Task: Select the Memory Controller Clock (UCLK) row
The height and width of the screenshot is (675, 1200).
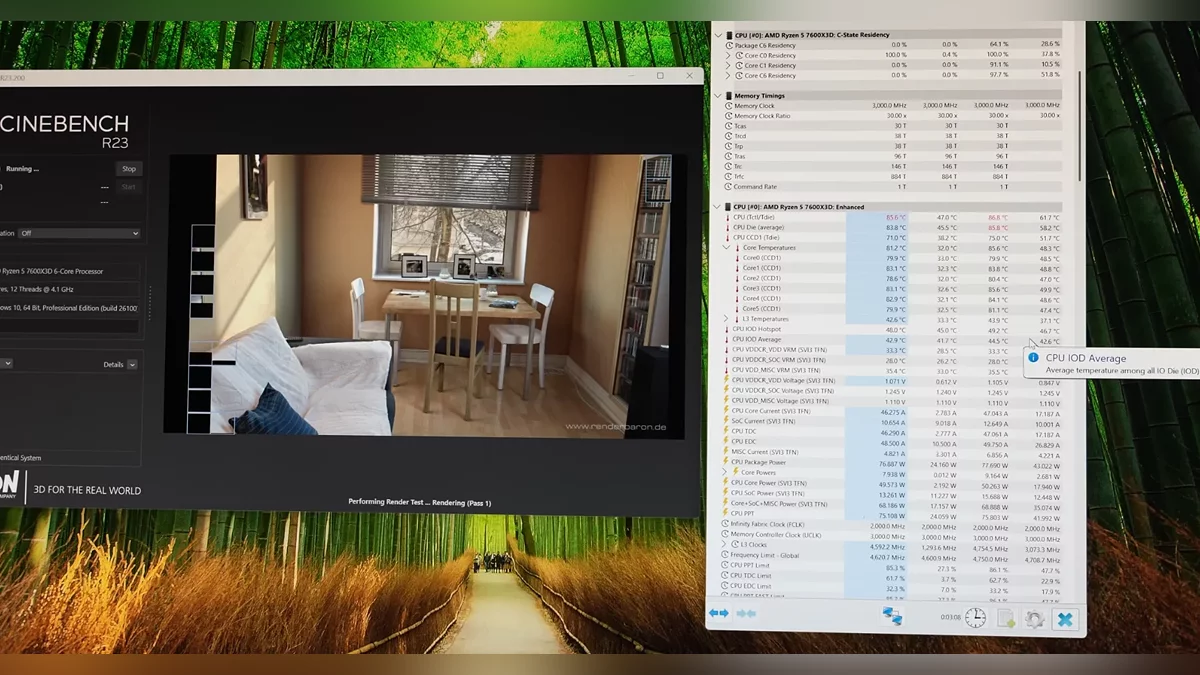Action: [892, 535]
